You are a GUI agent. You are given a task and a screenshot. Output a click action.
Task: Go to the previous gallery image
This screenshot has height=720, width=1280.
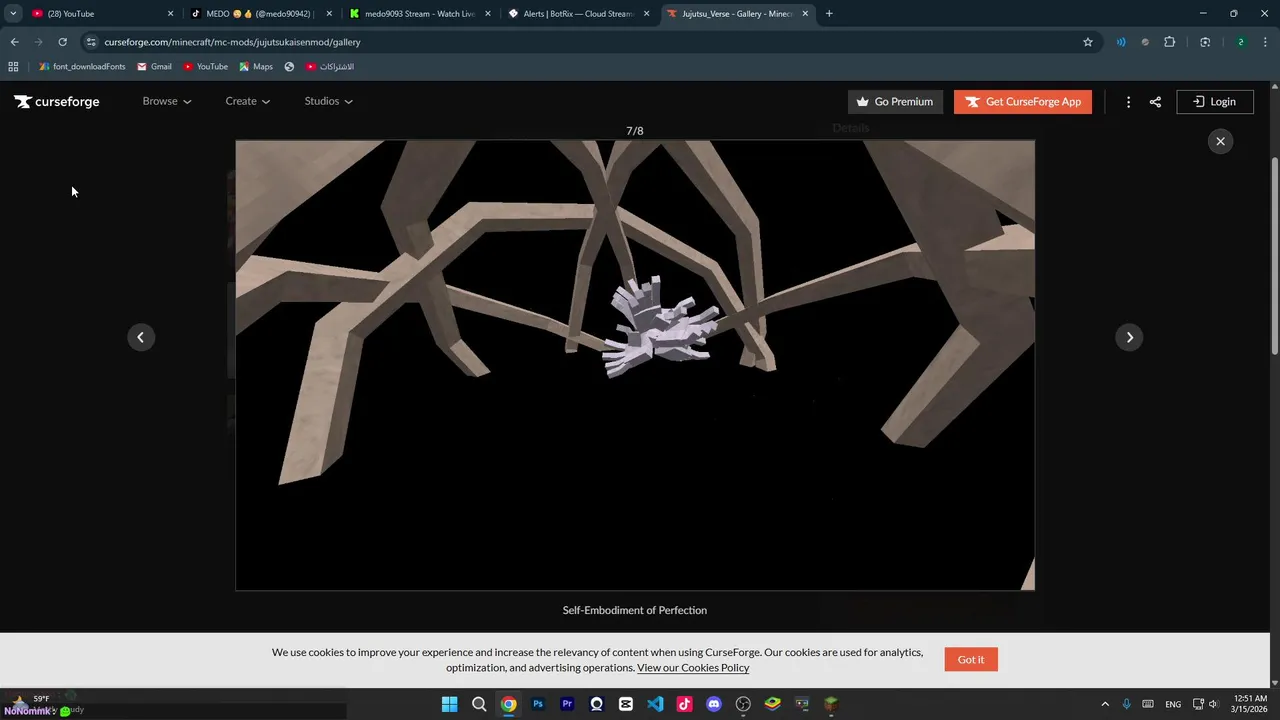140,337
